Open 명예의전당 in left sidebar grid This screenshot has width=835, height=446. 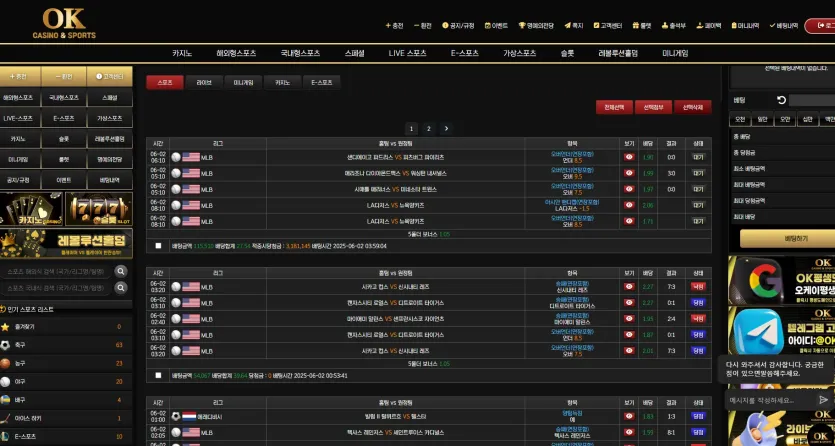tap(109, 160)
